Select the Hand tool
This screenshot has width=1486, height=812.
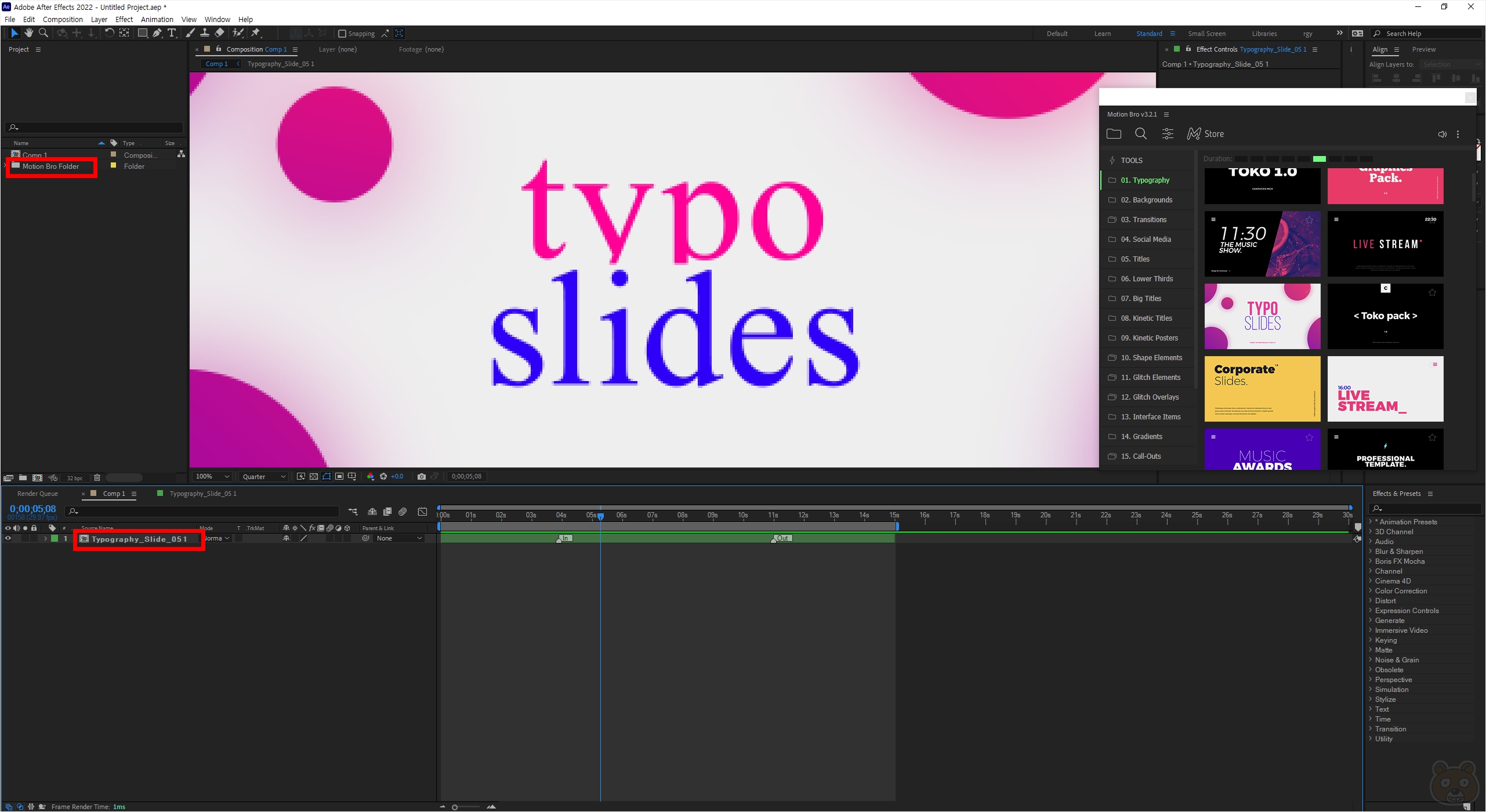[x=28, y=33]
